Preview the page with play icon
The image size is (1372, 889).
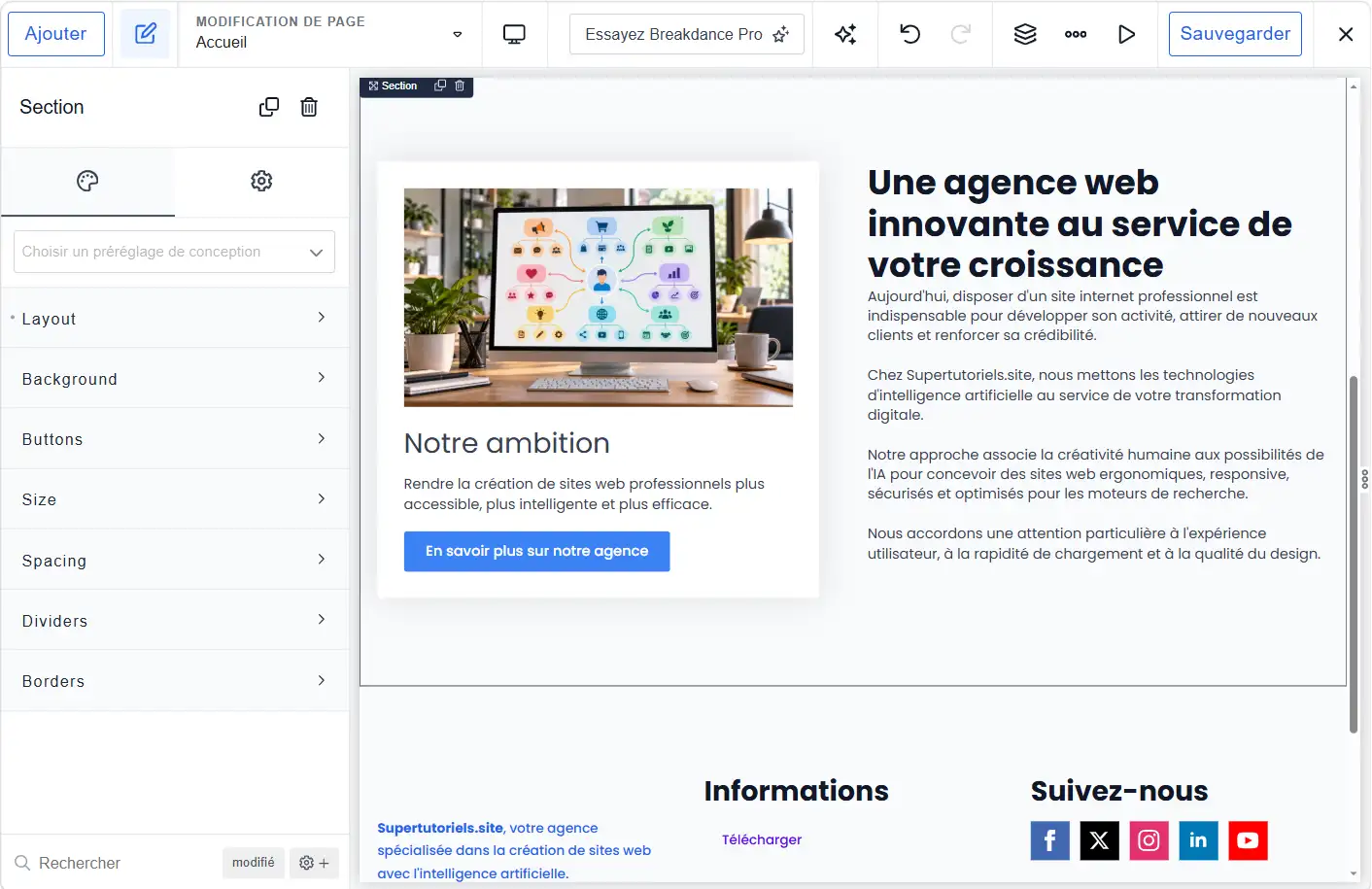coord(1126,34)
